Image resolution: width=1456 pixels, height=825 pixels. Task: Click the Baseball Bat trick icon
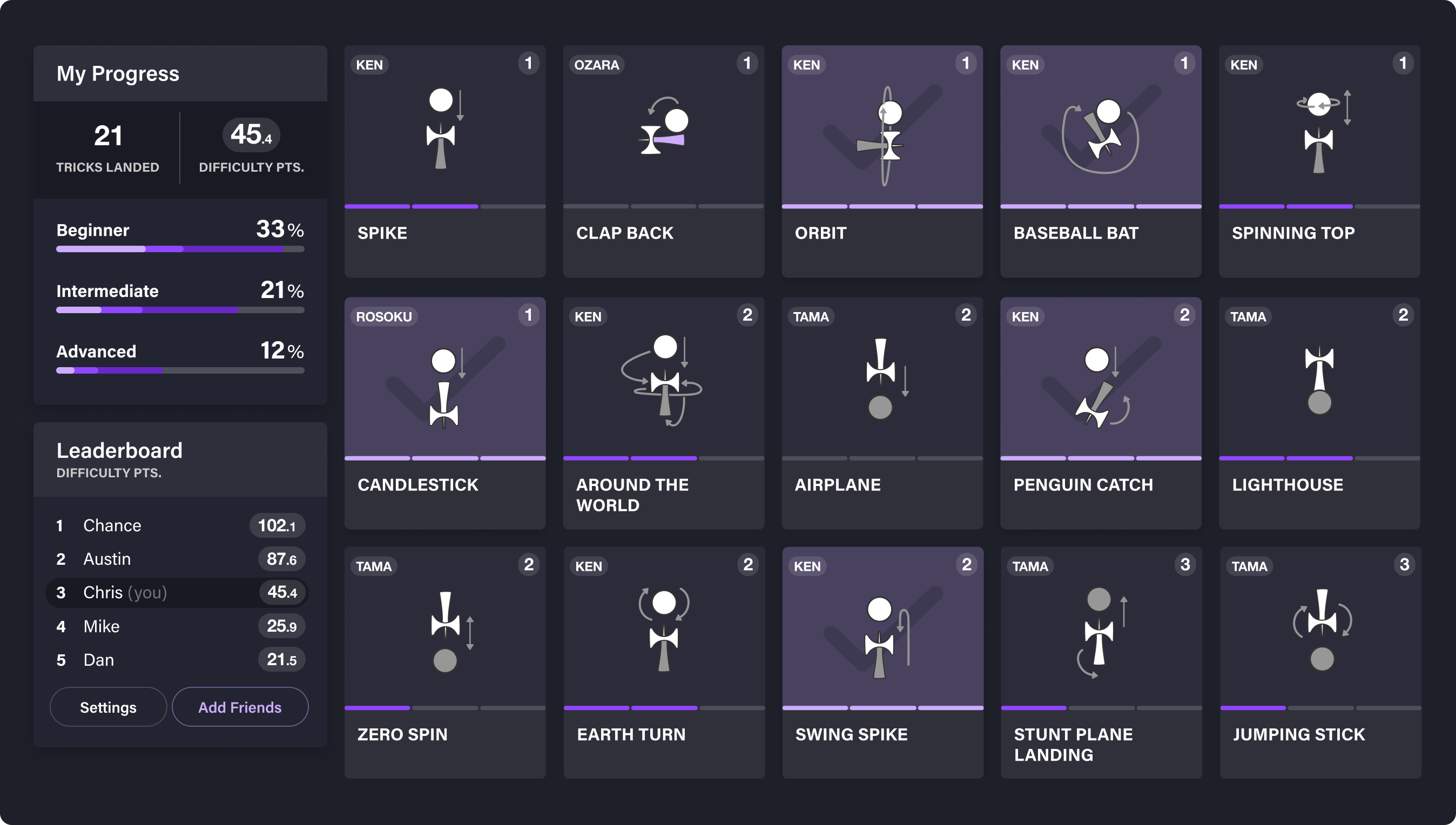(1100, 130)
